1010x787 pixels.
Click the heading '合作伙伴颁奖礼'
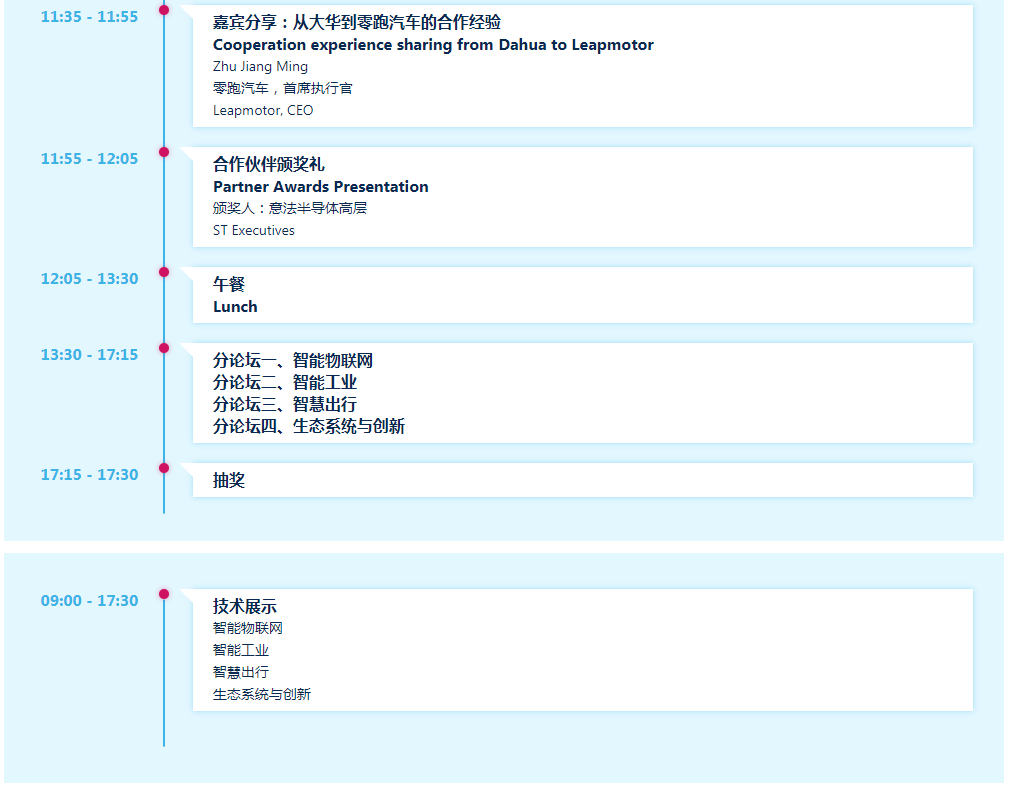point(269,164)
